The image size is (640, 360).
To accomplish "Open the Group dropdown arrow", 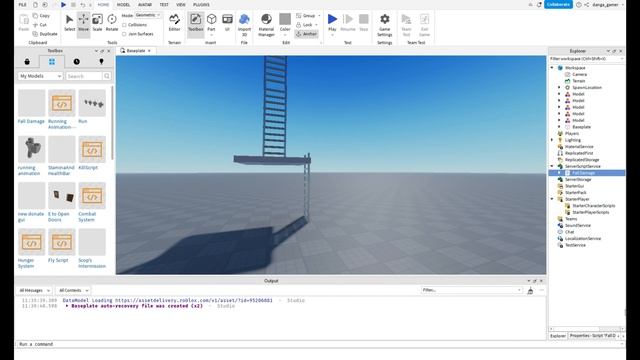I will [319, 16].
